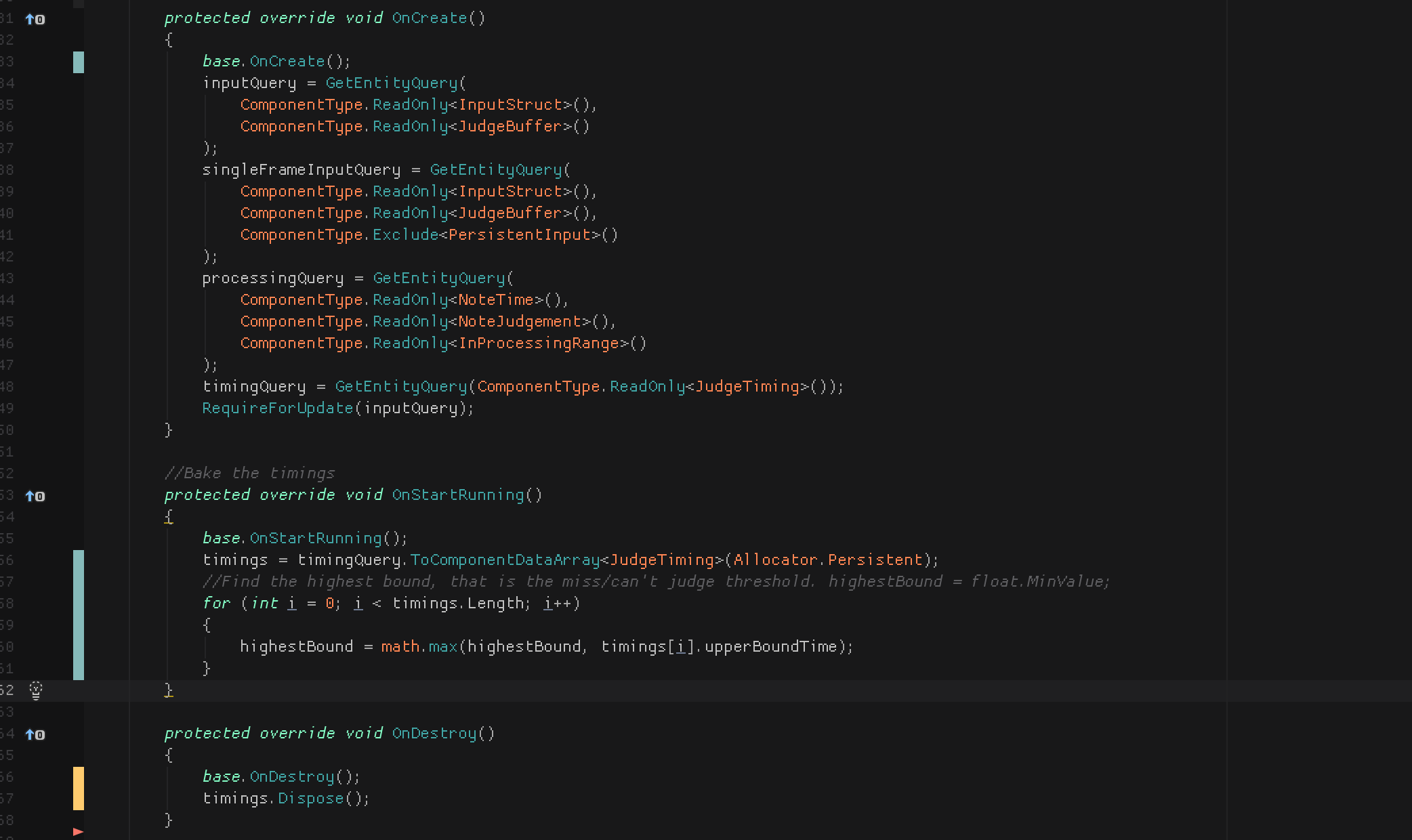The height and width of the screenshot is (840, 1412).
Task: Click the usages indicator beside OnDestroy
Action: coord(33,734)
